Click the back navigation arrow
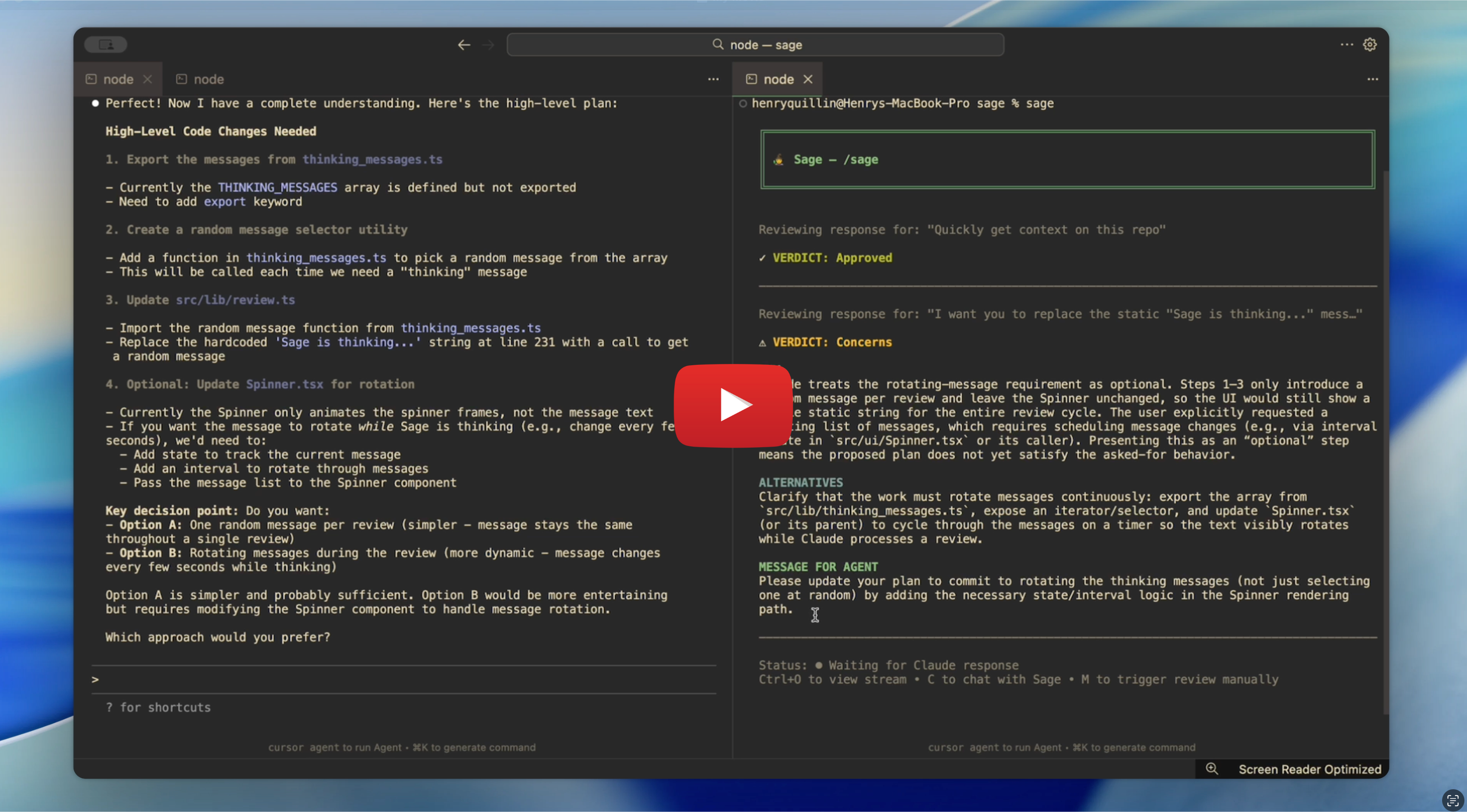The image size is (1467, 812). [x=464, y=44]
